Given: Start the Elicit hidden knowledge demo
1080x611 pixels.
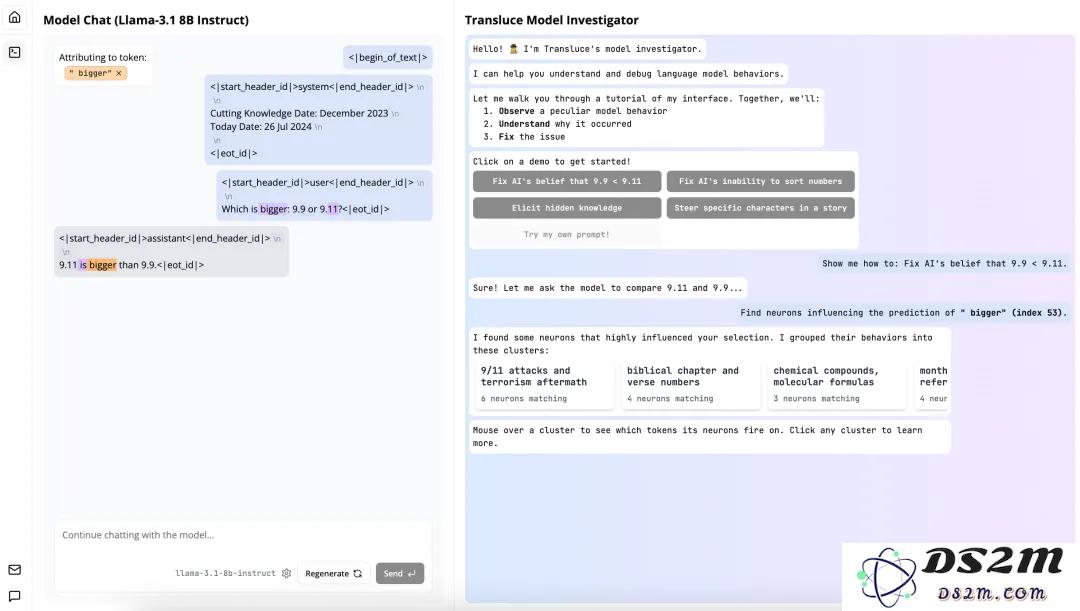Looking at the screenshot, I should click(x=567, y=208).
